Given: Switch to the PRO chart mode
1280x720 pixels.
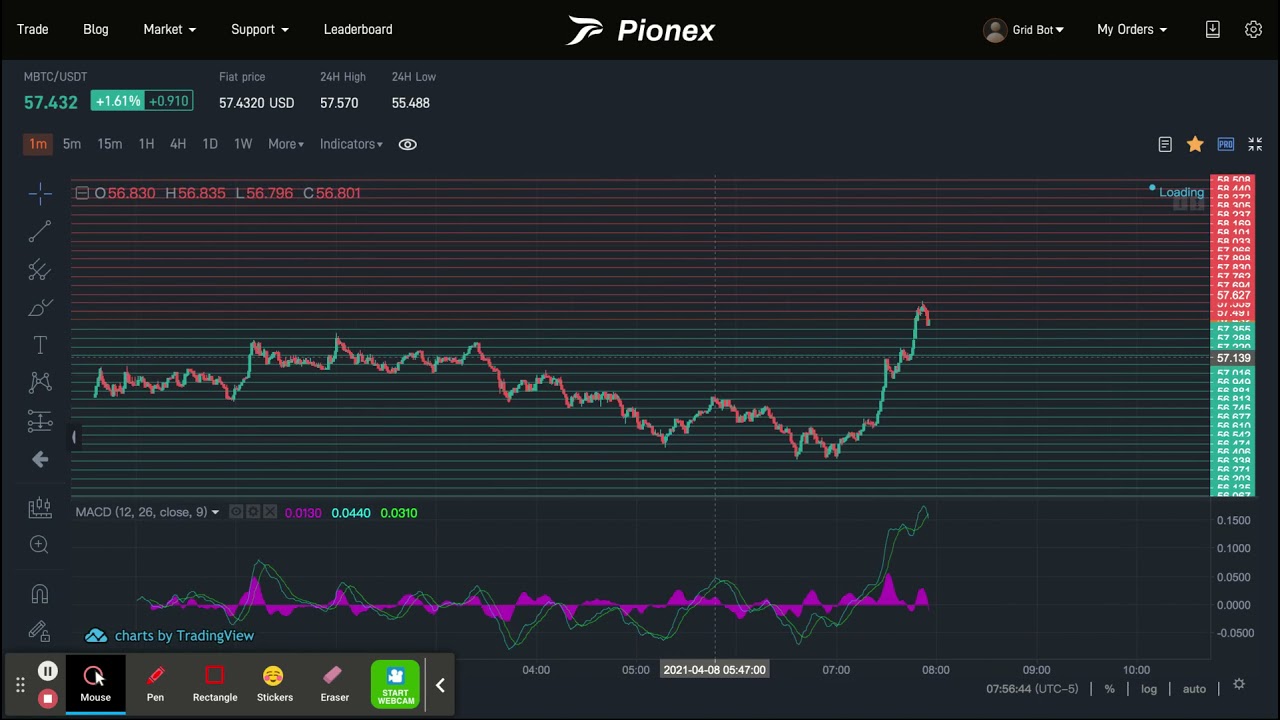Looking at the screenshot, I should (1226, 145).
